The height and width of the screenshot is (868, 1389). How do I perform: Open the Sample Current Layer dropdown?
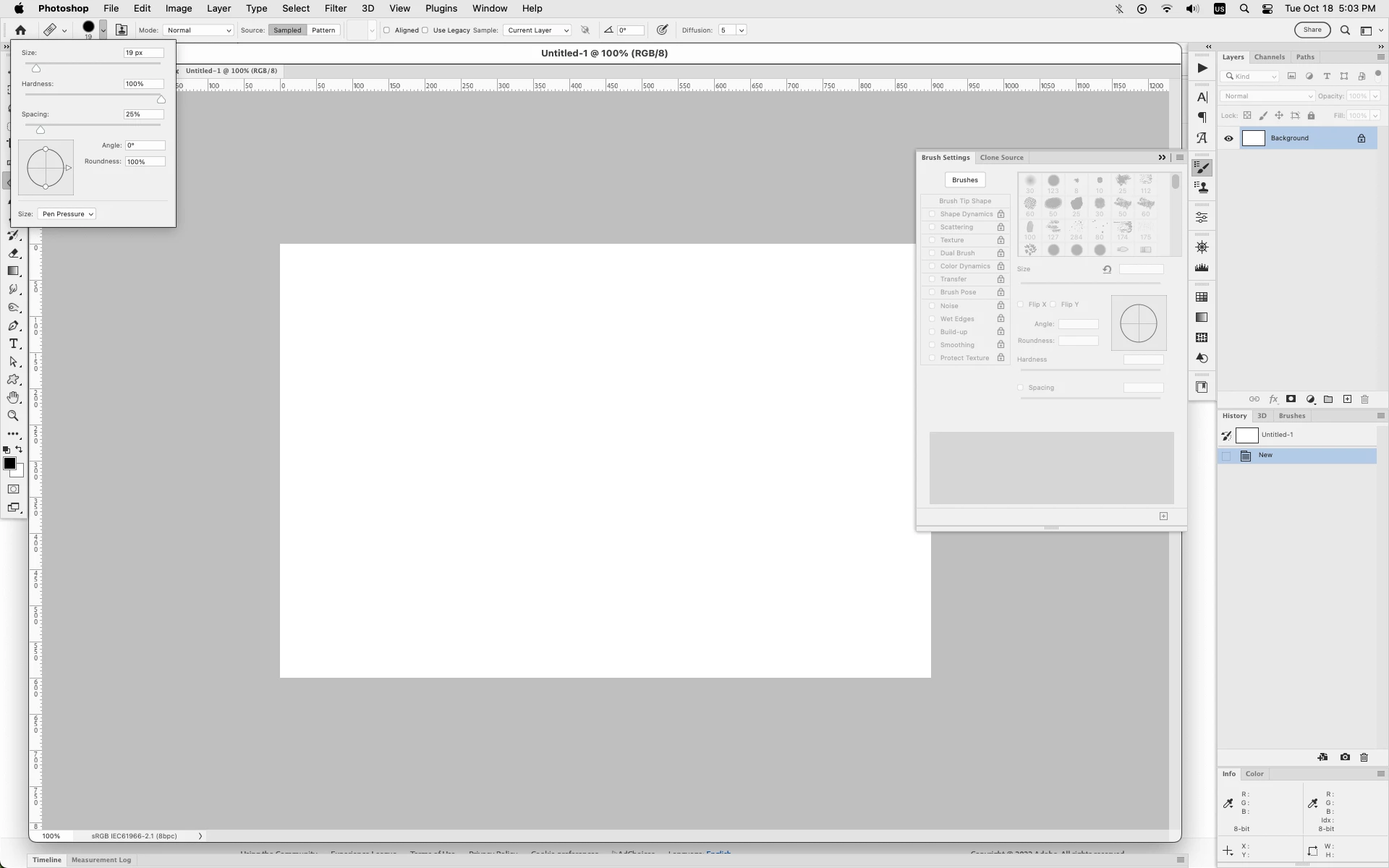click(x=538, y=30)
